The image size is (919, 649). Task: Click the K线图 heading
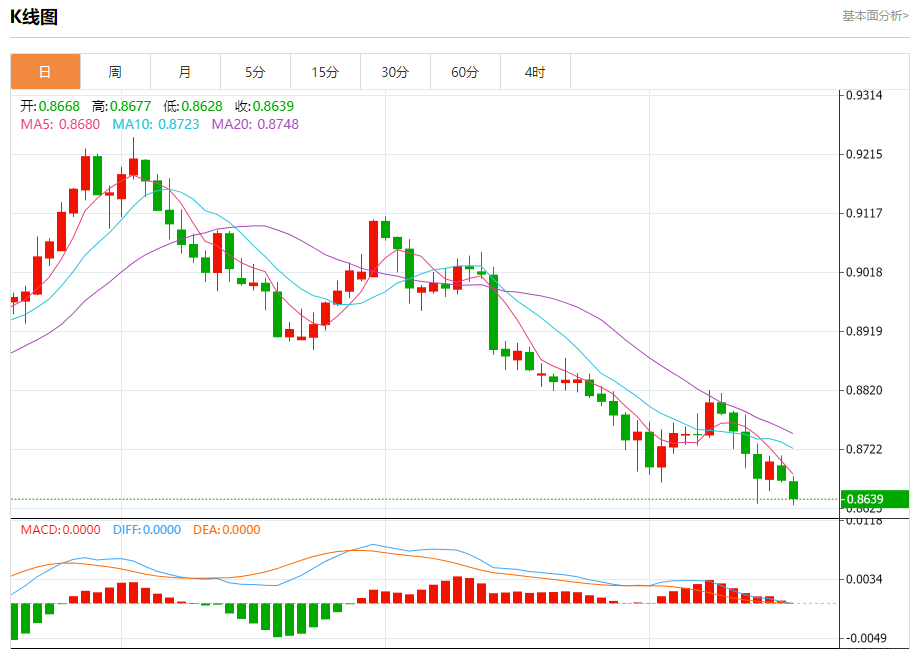click(33, 16)
